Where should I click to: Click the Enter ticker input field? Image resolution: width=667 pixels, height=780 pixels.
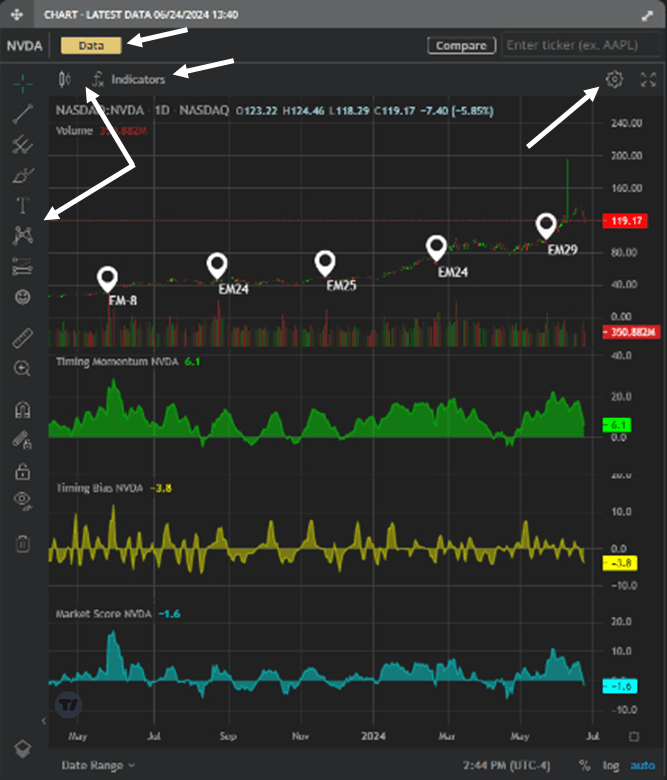[580, 45]
